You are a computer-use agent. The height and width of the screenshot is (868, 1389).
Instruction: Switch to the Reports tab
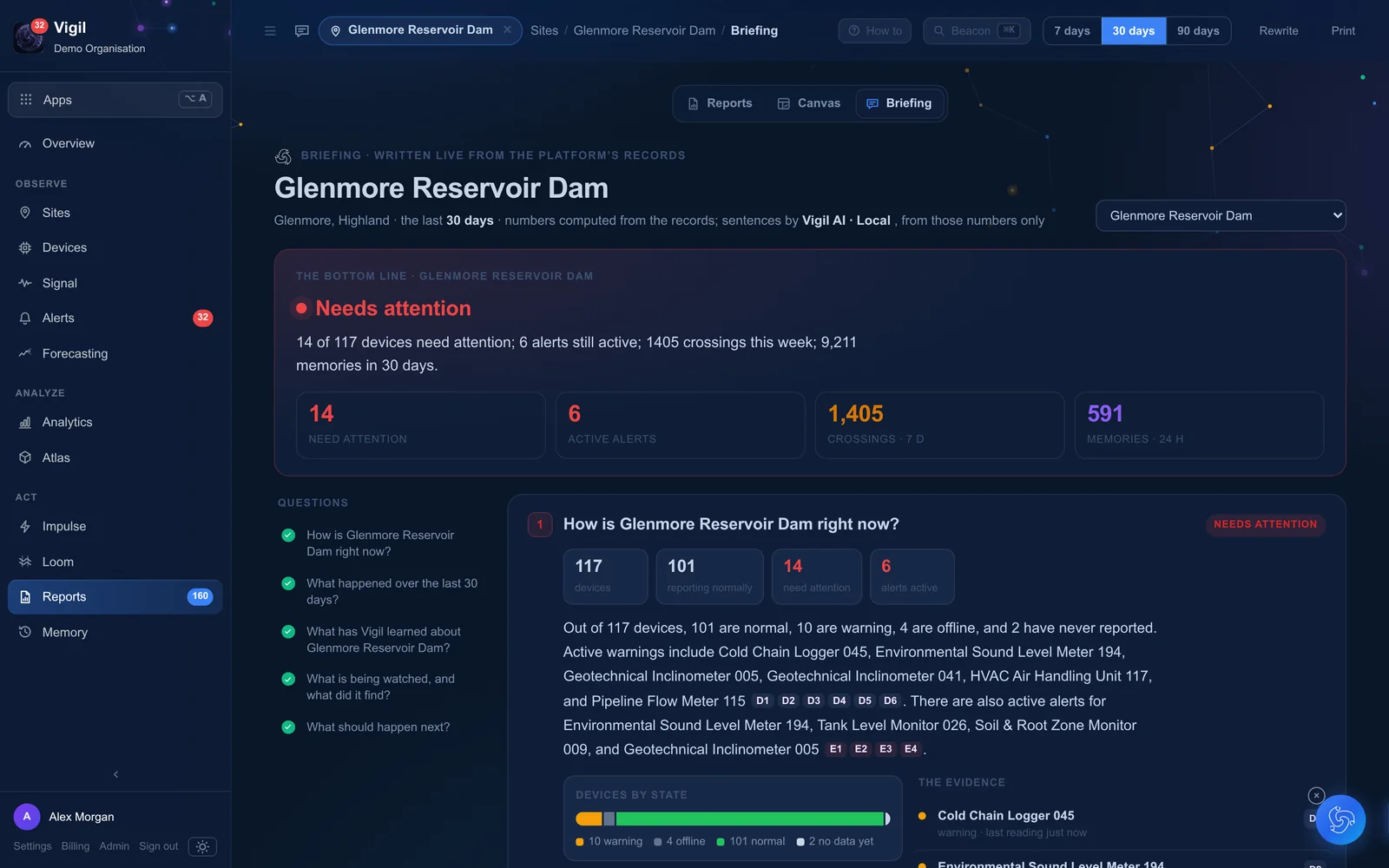720,103
